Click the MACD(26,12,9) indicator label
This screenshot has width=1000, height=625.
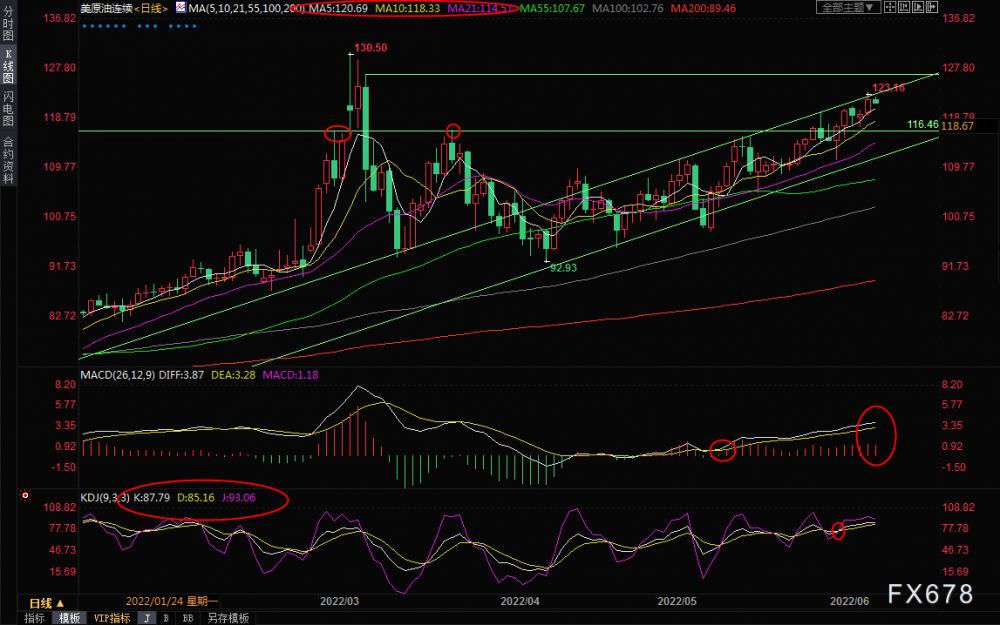pyautogui.click(x=117, y=375)
